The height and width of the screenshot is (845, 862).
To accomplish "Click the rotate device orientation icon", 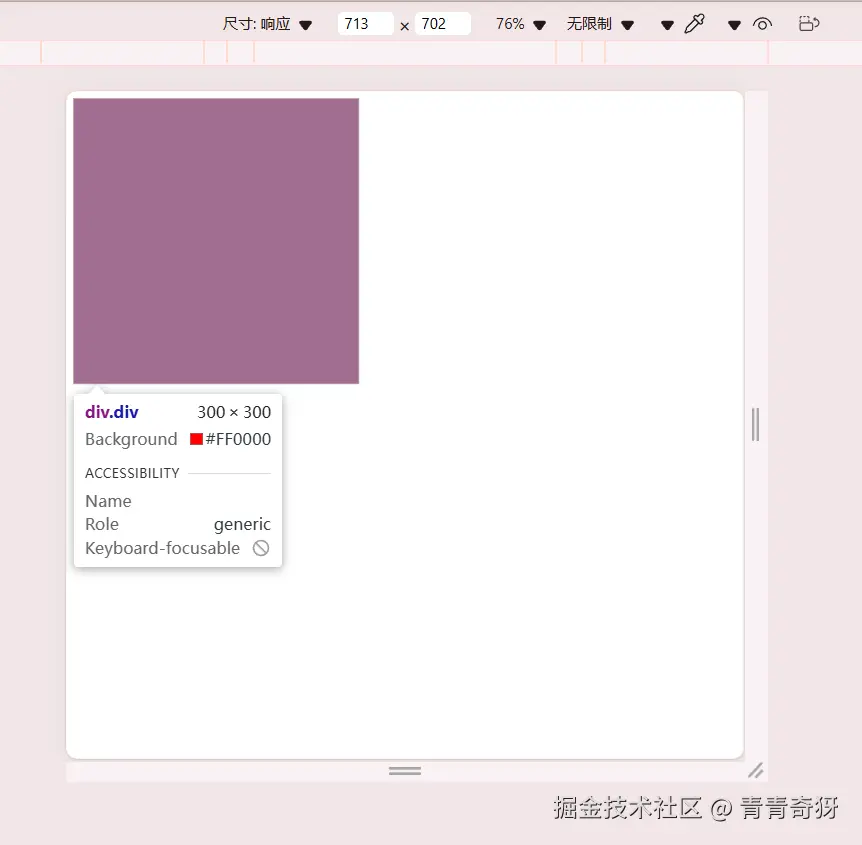I will pyautogui.click(x=809, y=24).
